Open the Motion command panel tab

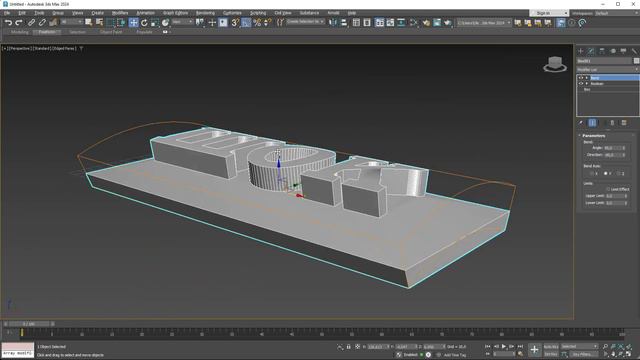613,51
